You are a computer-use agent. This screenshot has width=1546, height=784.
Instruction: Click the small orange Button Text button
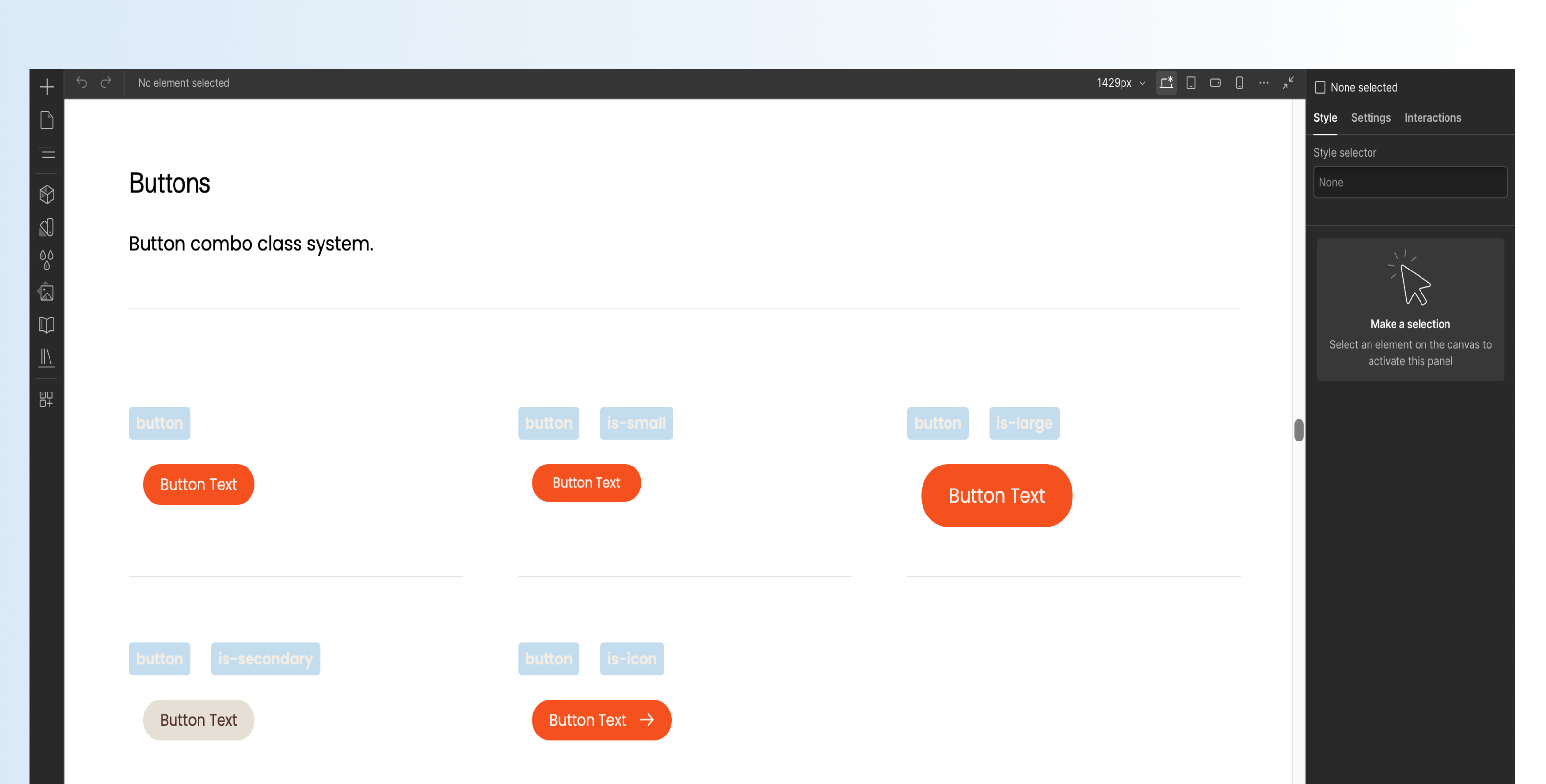tap(586, 483)
